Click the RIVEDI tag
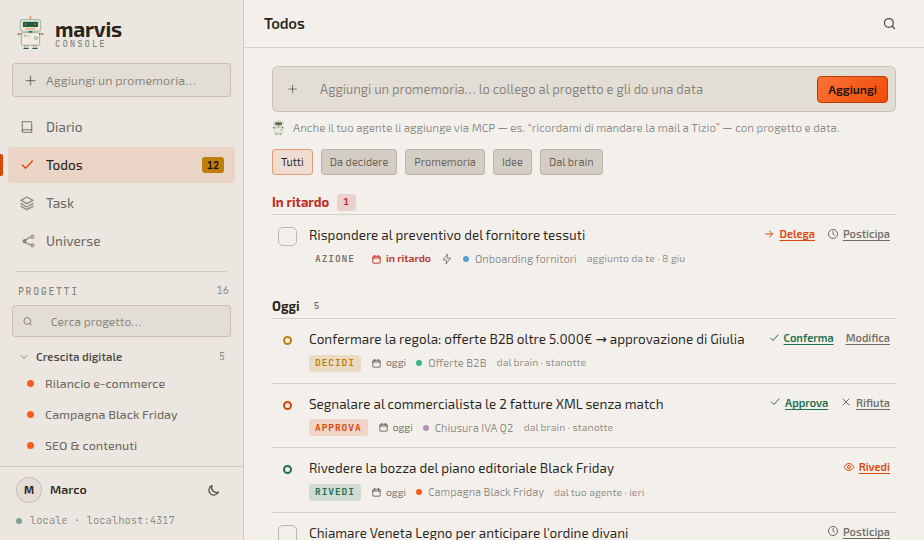Viewport: 924px width, 540px height. coord(334,492)
